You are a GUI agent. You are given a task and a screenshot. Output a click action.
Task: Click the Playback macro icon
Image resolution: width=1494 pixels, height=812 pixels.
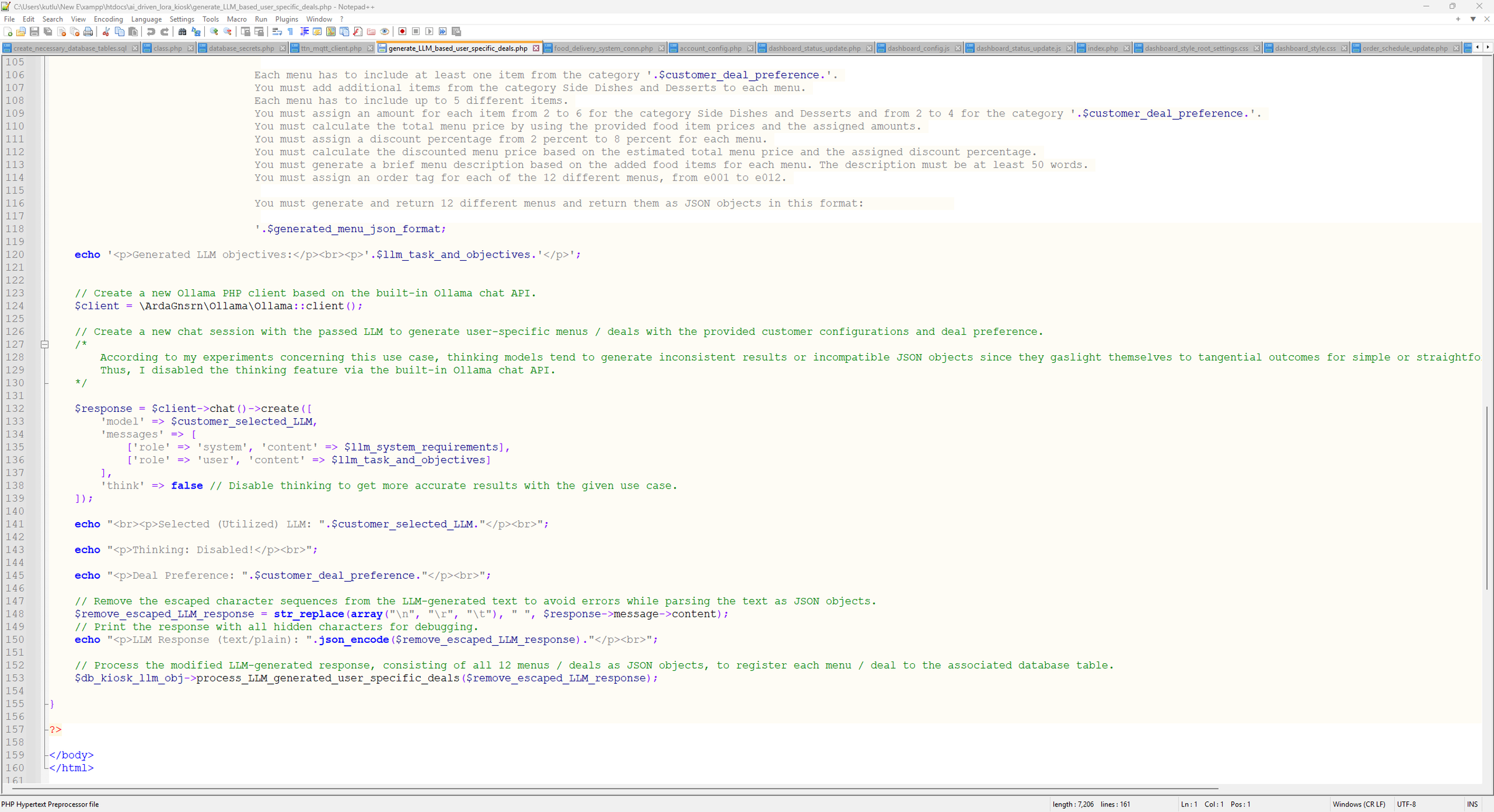click(x=430, y=32)
